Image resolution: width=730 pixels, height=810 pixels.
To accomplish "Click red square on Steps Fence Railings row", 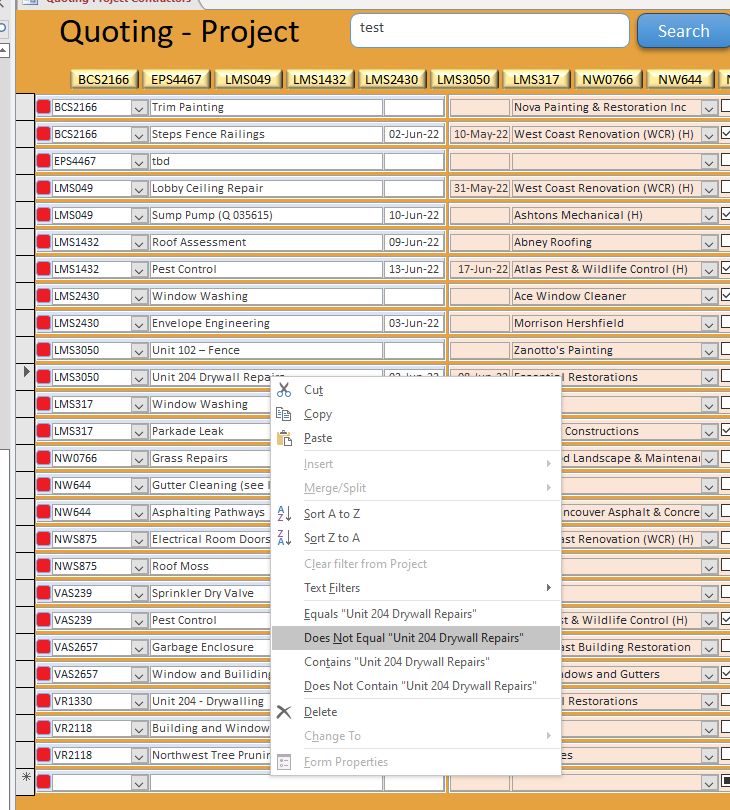I will tap(43, 134).
